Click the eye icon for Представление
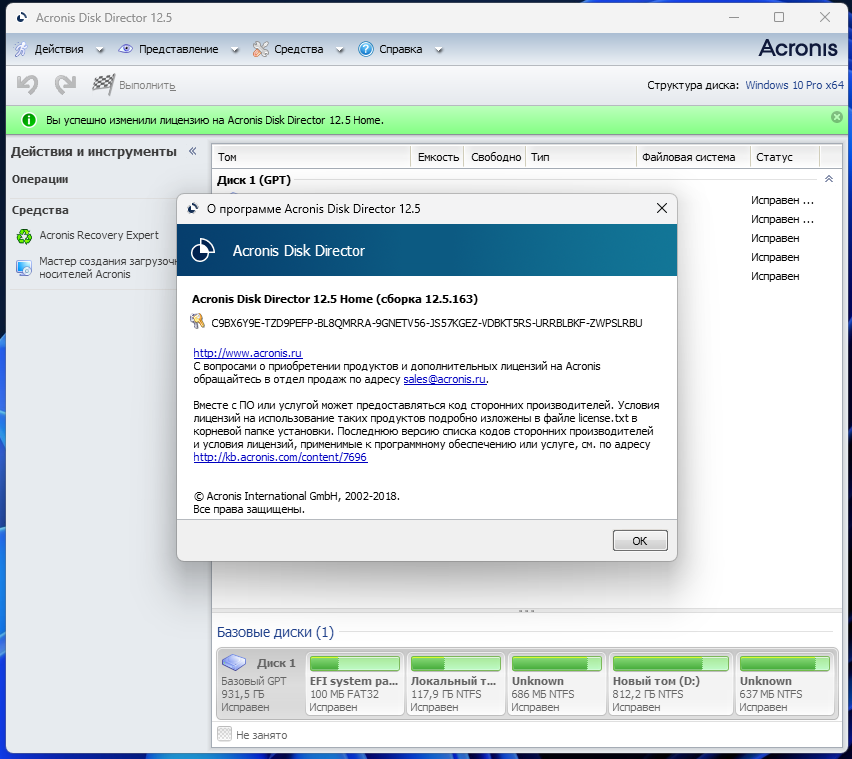Image resolution: width=852 pixels, height=759 pixels. [126, 49]
